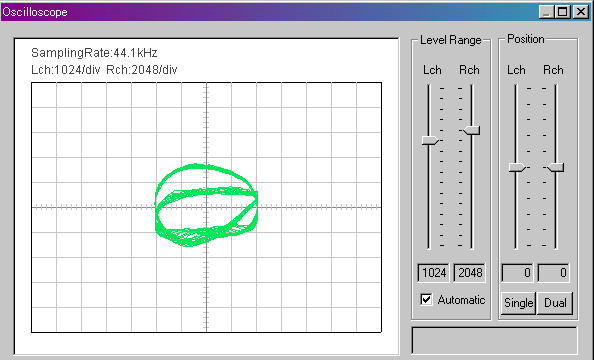Screen dimensions: 594x360
Task: Click the Rch Position slider thumb
Action: 556,167
